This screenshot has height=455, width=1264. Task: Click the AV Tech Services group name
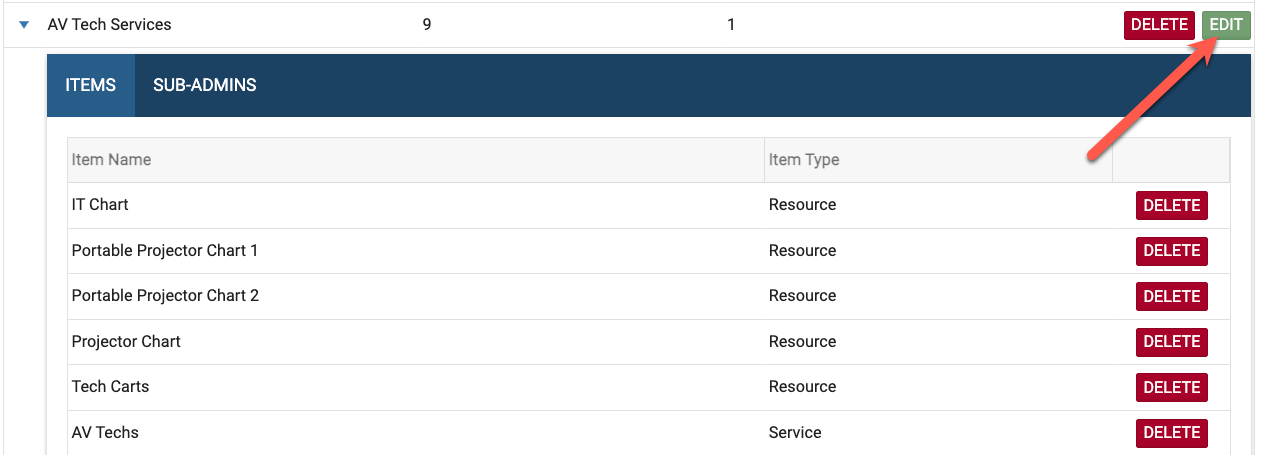point(109,25)
